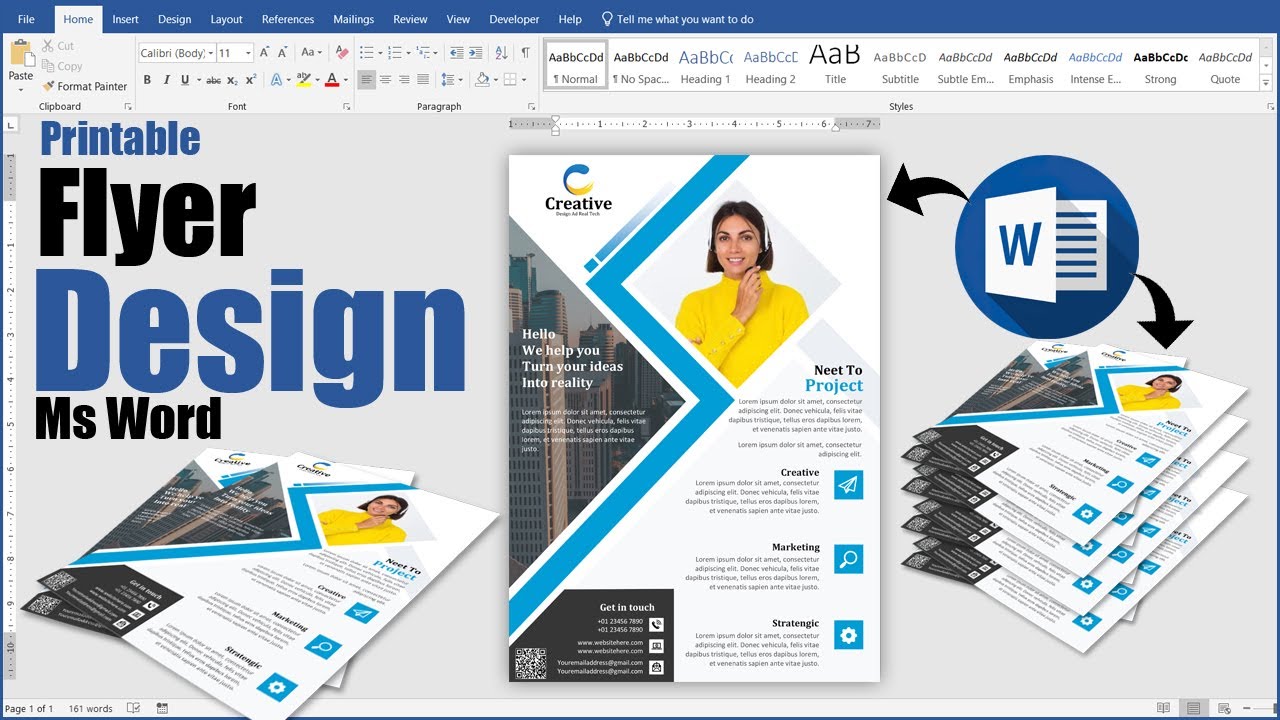Click the Numbering list icon

click(x=395, y=53)
